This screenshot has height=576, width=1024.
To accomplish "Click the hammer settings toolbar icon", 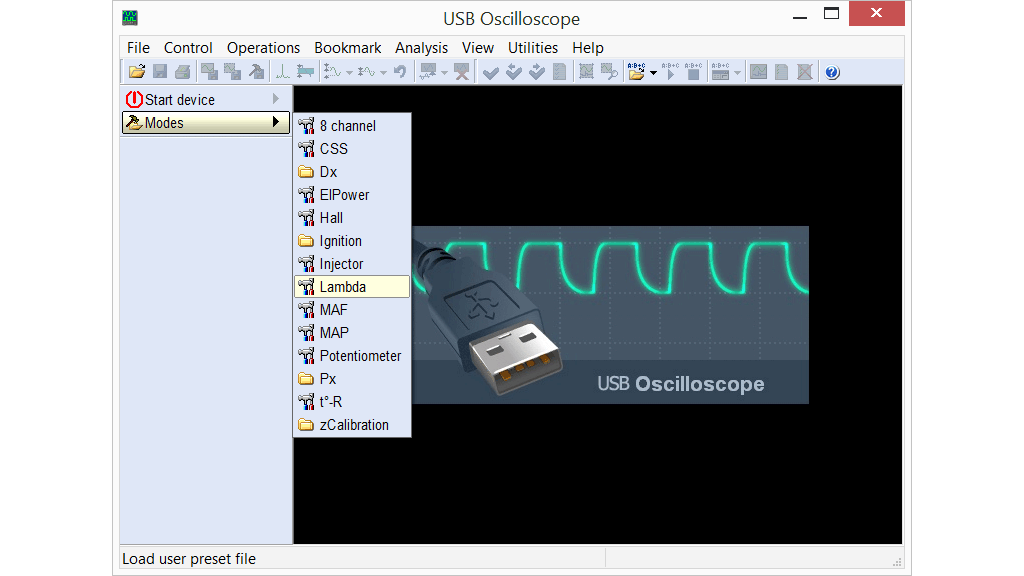I will (x=257, y=72).
